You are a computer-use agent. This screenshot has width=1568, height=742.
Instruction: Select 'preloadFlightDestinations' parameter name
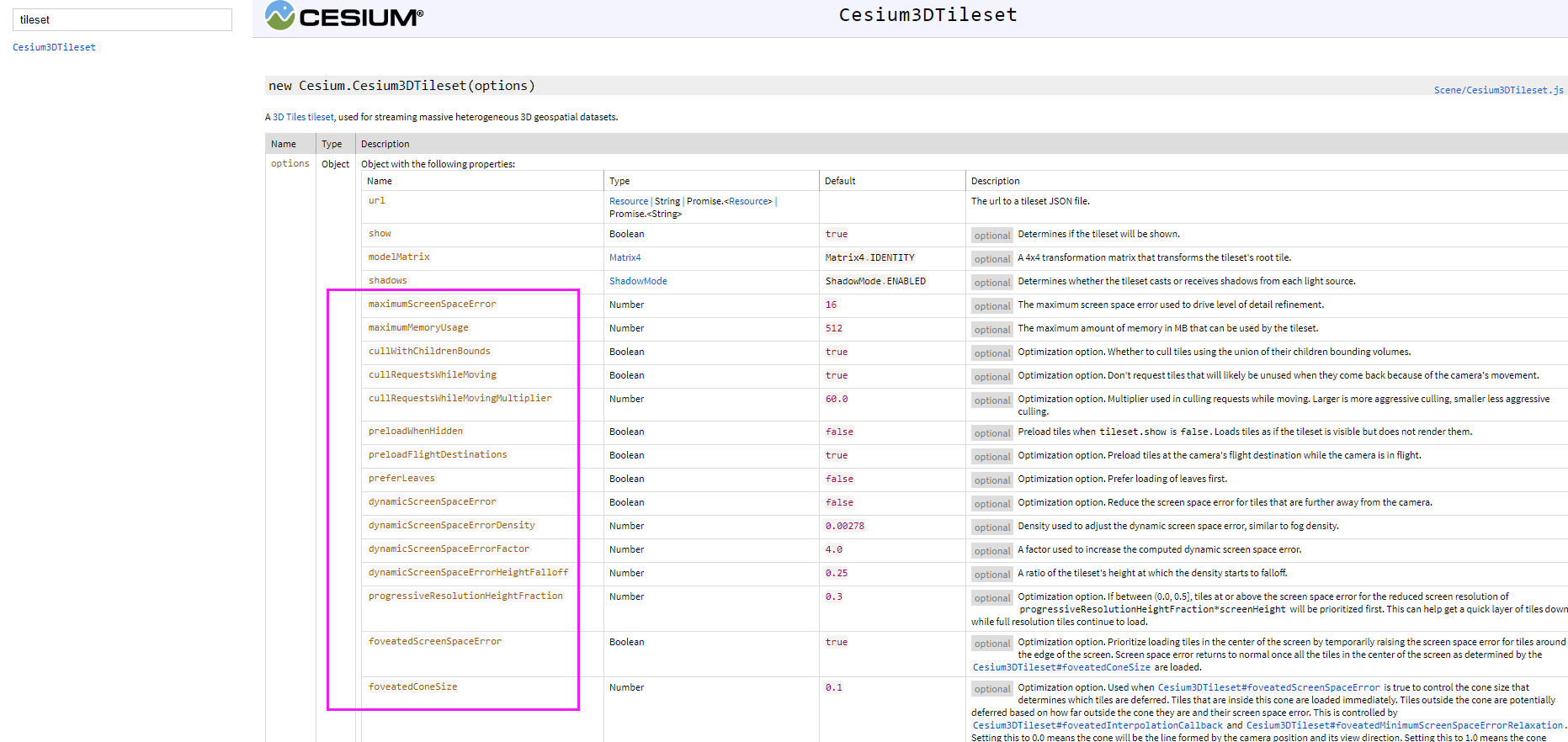(438, 454)
